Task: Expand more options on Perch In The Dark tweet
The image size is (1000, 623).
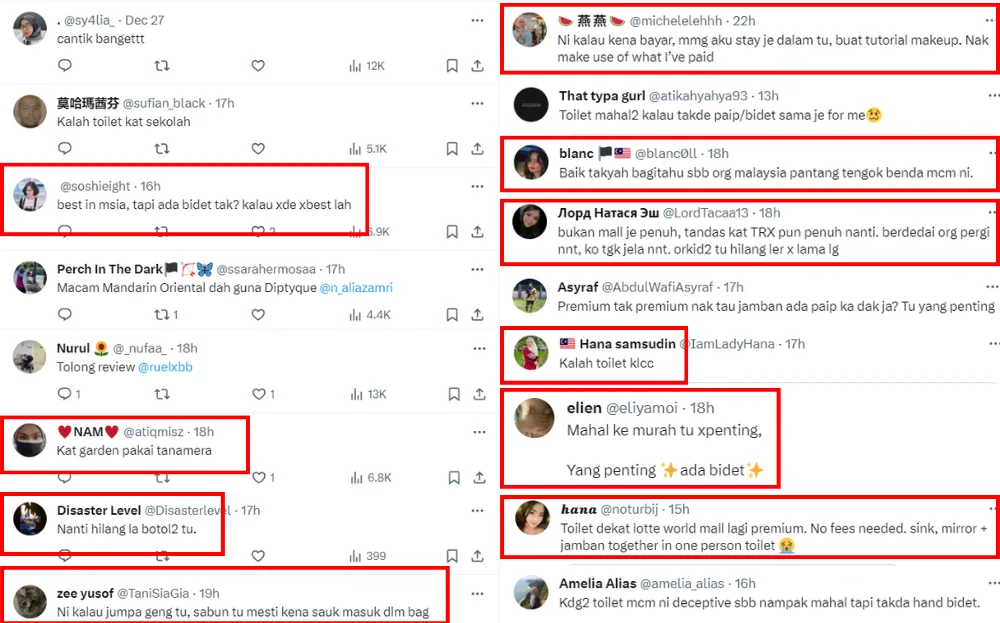Action: click(x=478, y=269)
